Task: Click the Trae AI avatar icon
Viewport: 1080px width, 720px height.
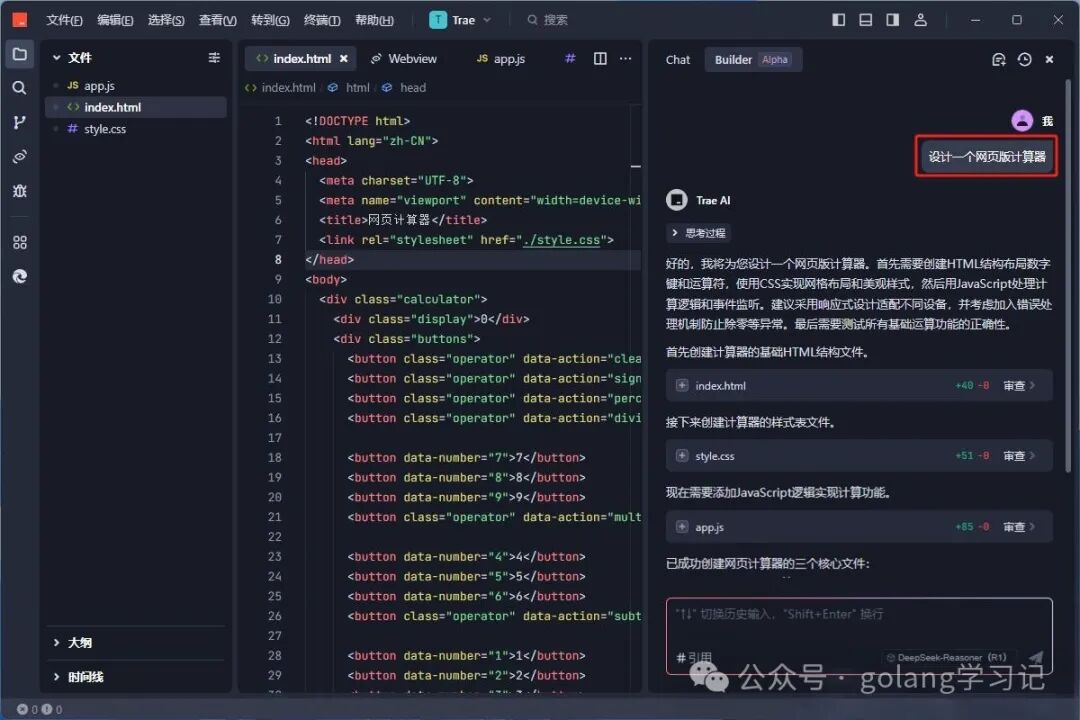Action: (677, 200)
